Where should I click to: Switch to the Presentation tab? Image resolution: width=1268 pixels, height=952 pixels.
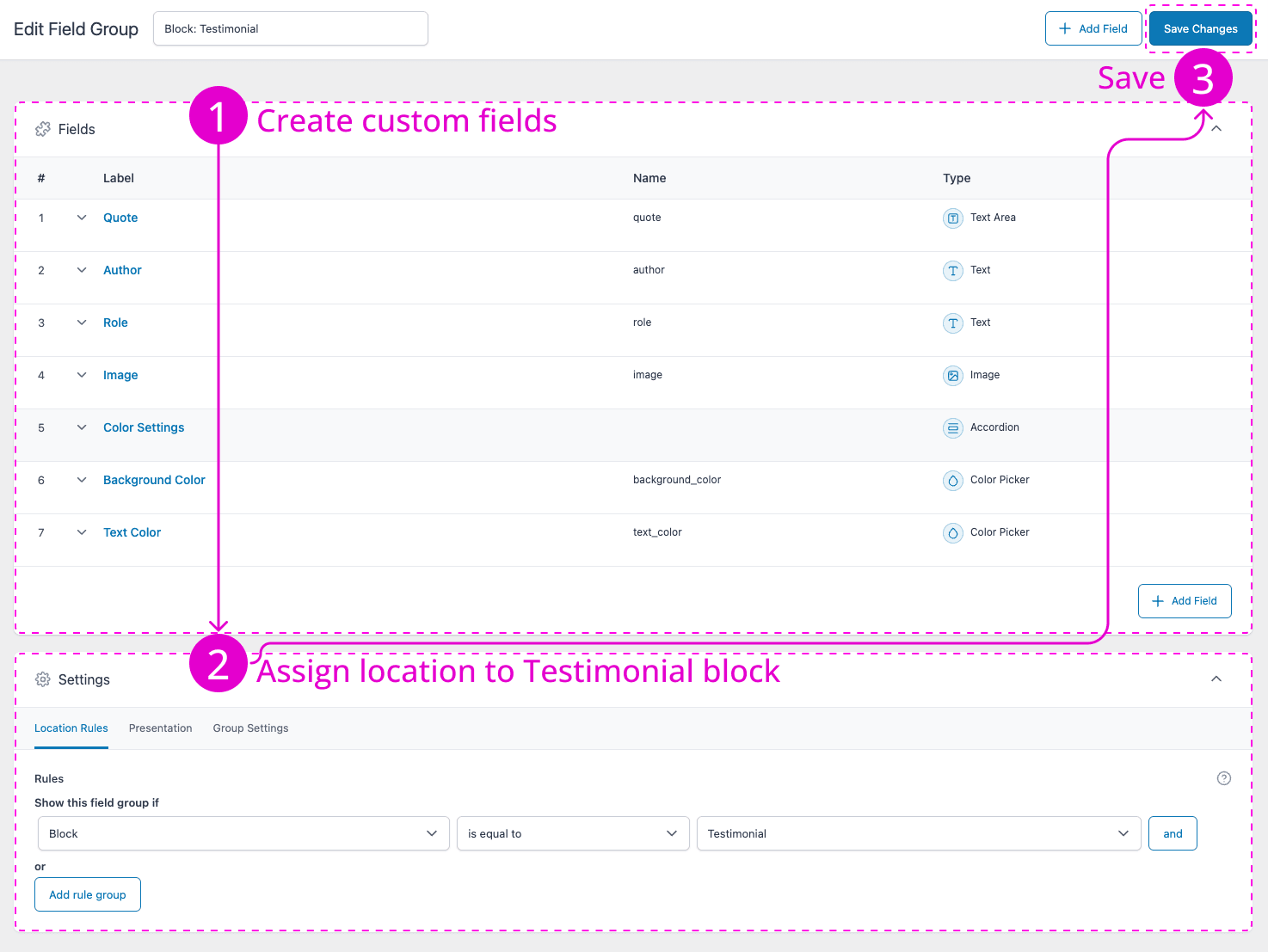pos(160,728)
